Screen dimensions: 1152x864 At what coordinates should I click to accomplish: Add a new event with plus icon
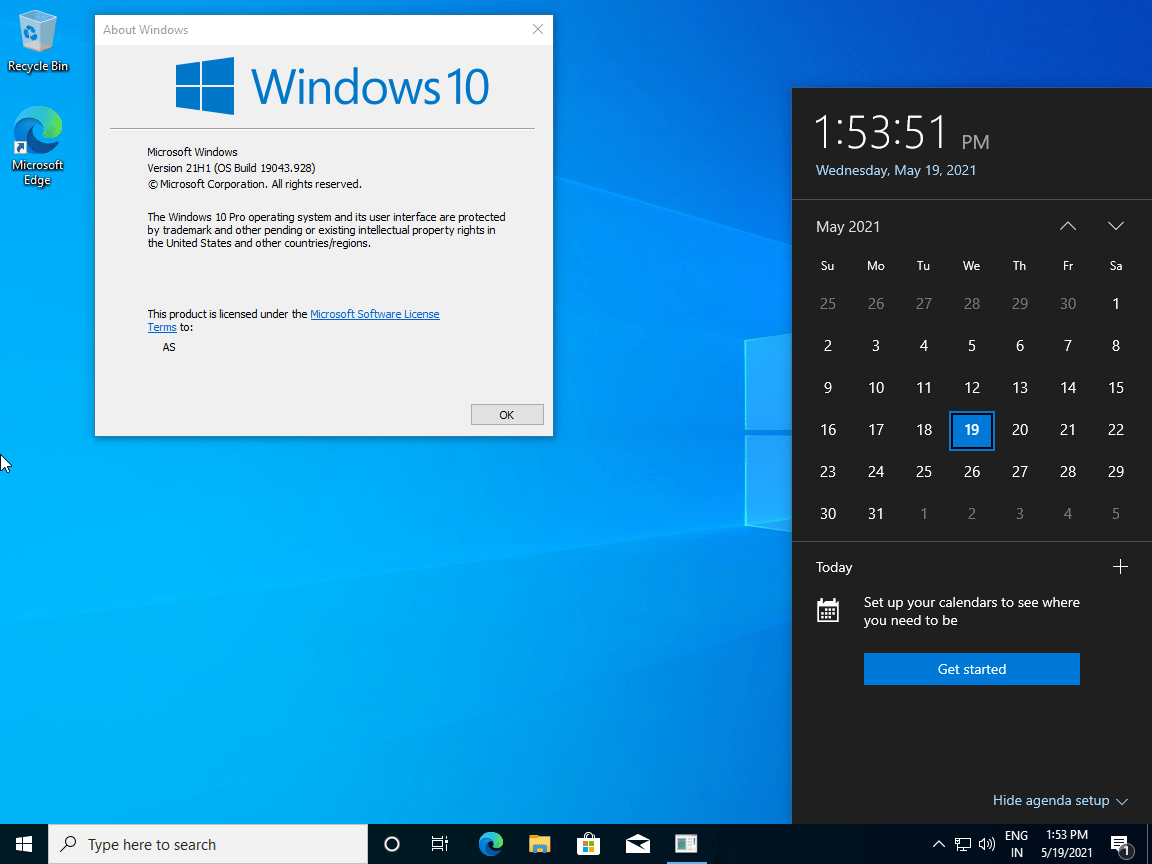(x=1120, y=566)
